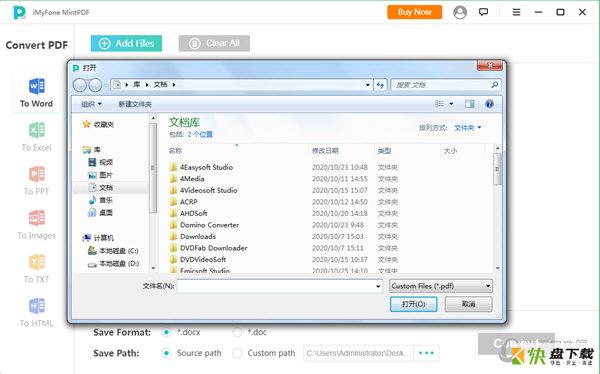Toggle the preview pane icon
600x374 pixels.
pos(470,104)
